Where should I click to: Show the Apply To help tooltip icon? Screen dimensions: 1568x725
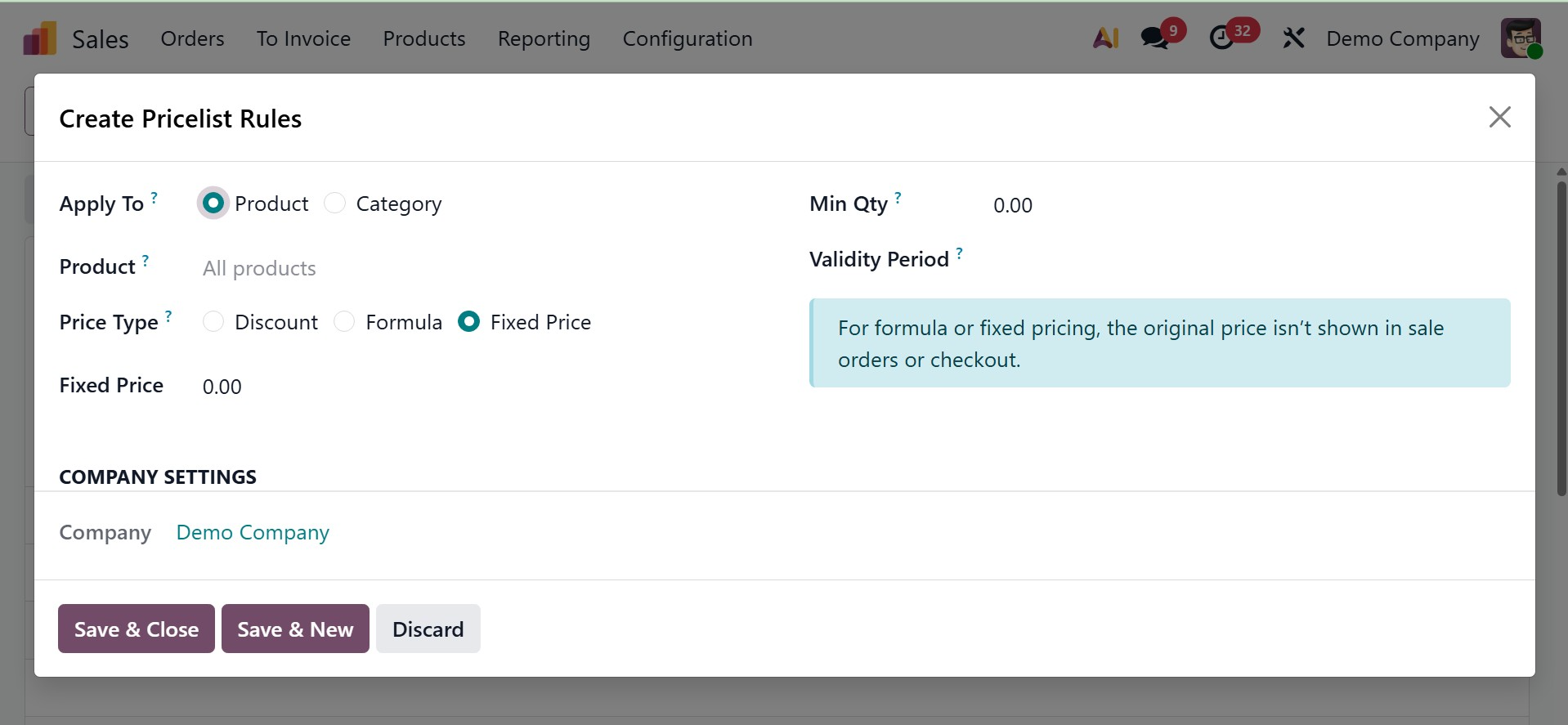(155, 197)
